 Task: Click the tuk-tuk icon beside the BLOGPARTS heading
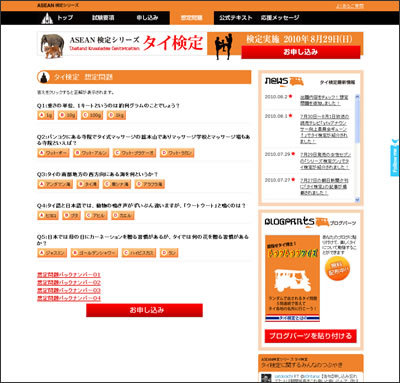(322, 222)
